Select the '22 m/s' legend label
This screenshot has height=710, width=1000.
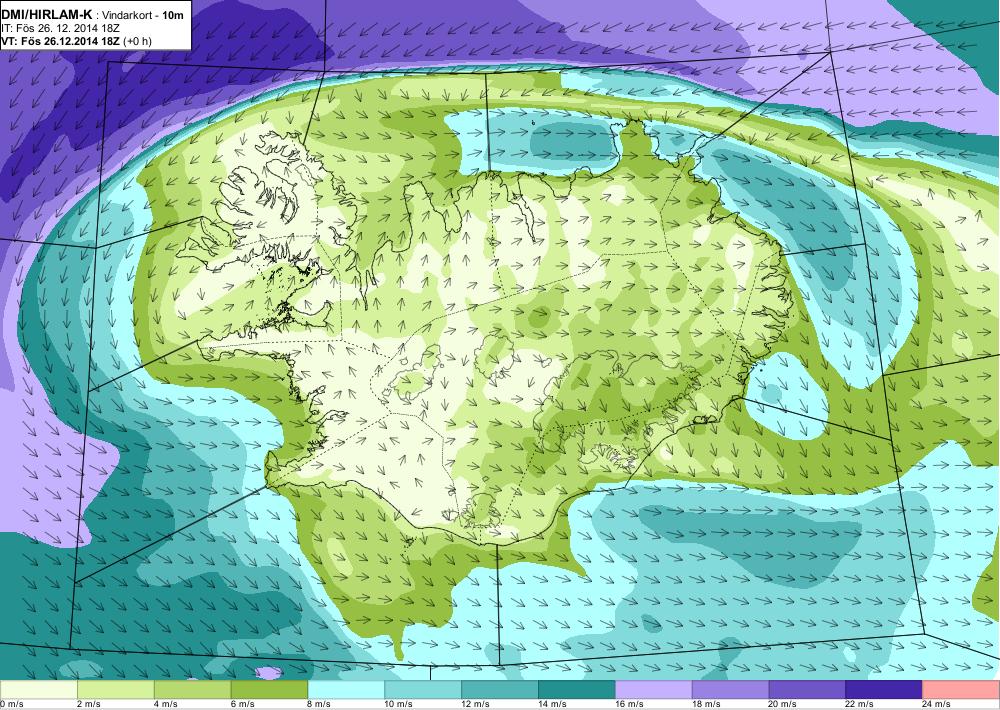tap(860, 704)
